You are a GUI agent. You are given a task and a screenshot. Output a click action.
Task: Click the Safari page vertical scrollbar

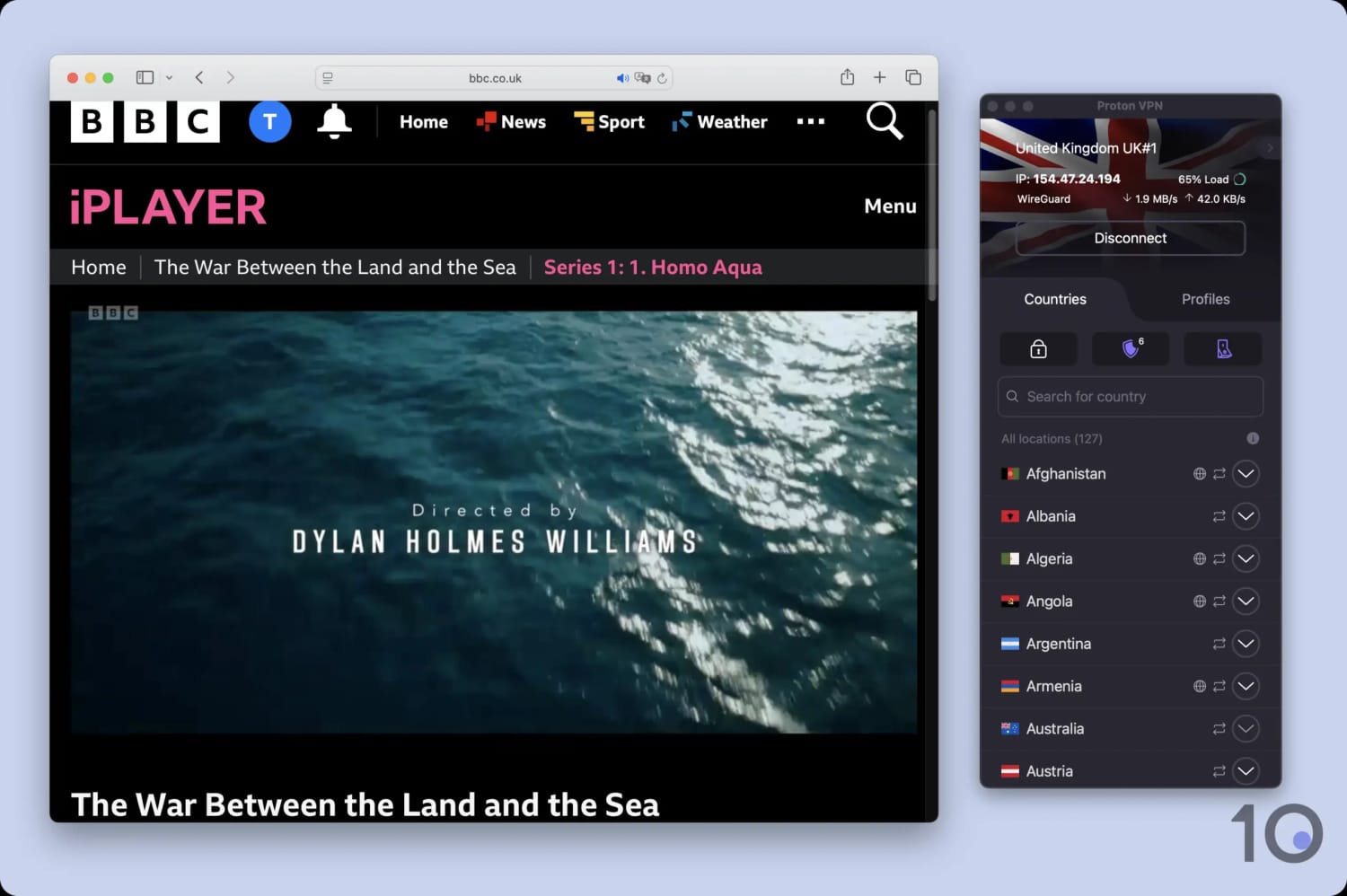tap(932, 206)
